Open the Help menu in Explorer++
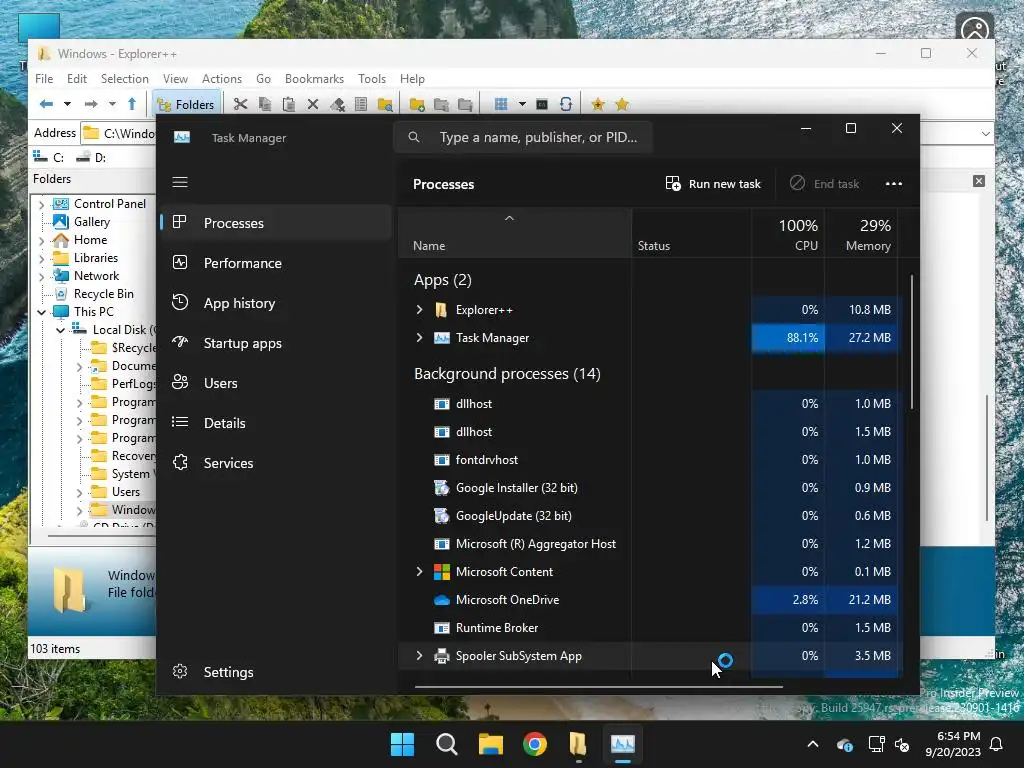 tap(412, 78)
